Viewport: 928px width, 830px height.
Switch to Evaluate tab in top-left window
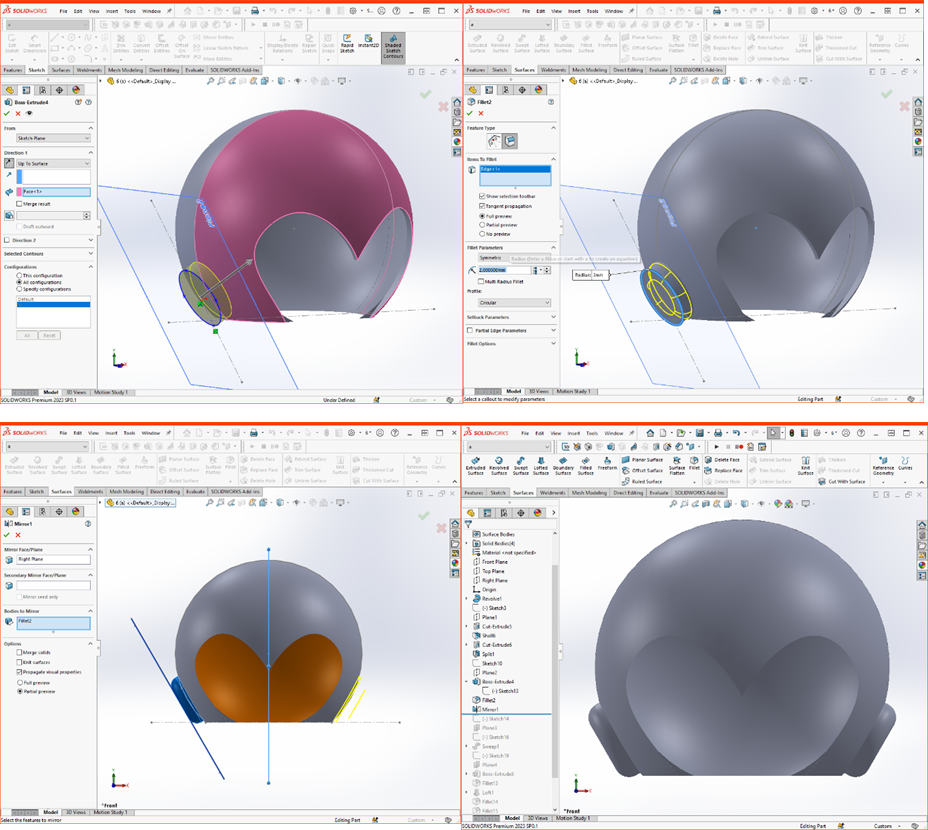point(194,71)
